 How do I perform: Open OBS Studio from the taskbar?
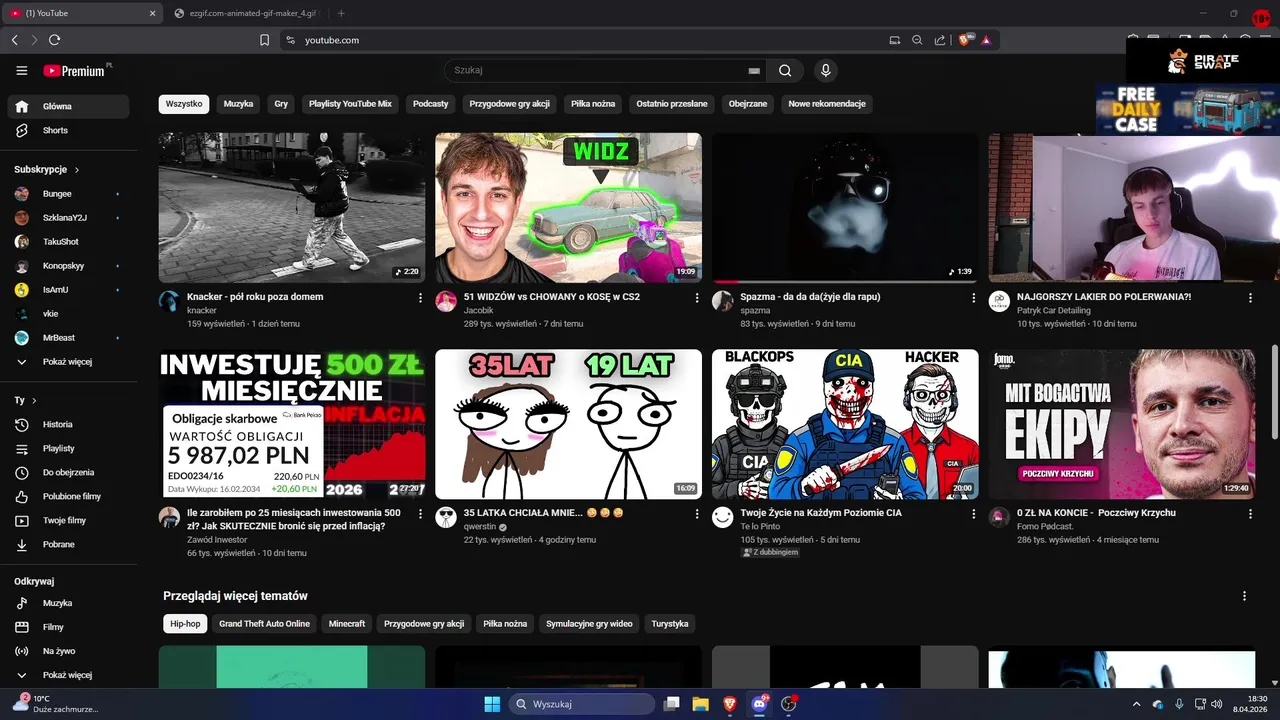pos(789,704)
